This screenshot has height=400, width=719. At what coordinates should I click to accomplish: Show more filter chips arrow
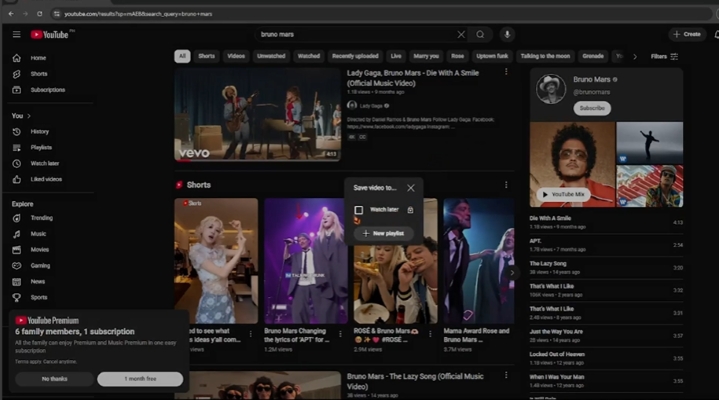635,56
